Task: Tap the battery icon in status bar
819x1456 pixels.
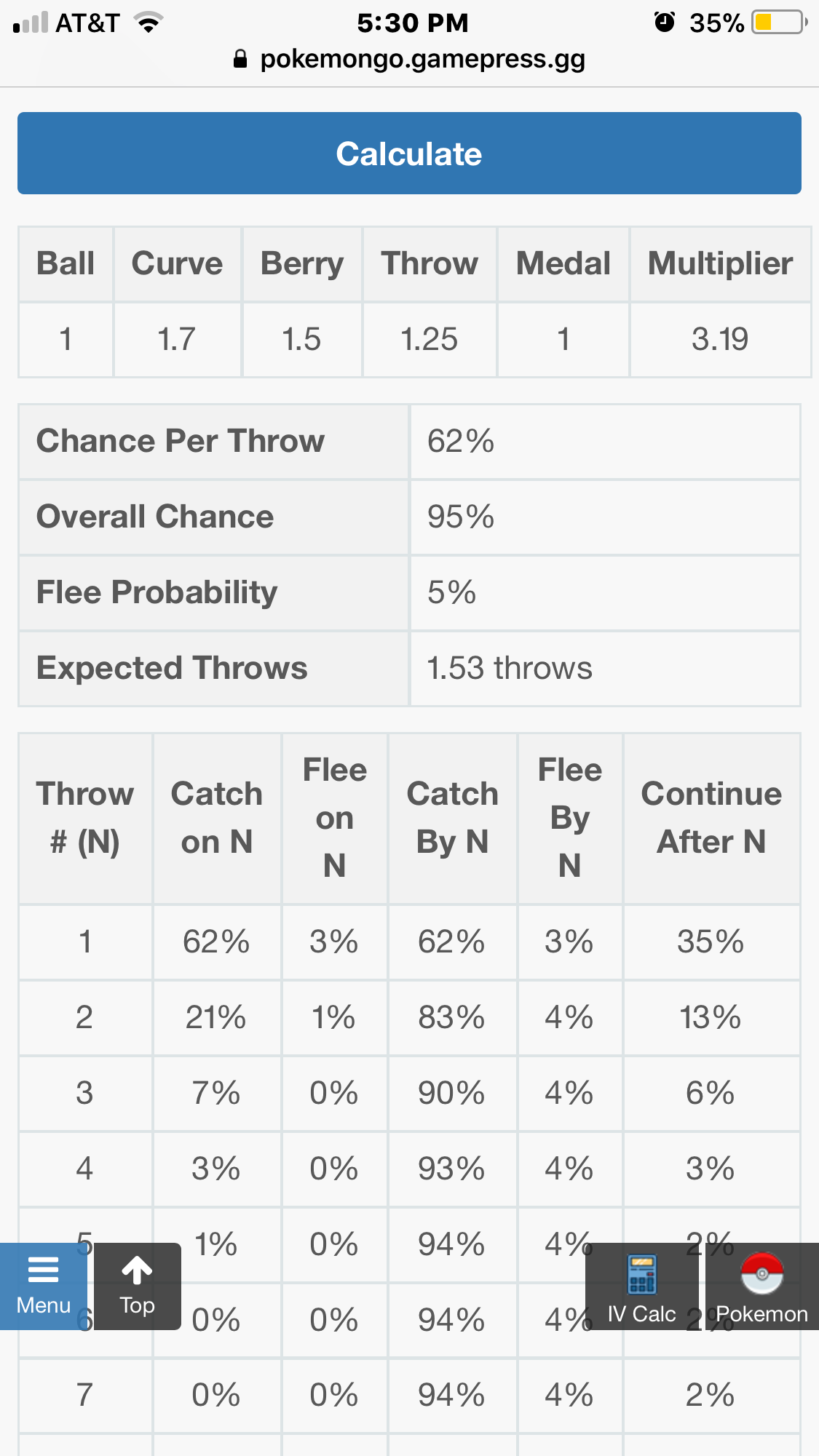Action: tap(779, 23)
